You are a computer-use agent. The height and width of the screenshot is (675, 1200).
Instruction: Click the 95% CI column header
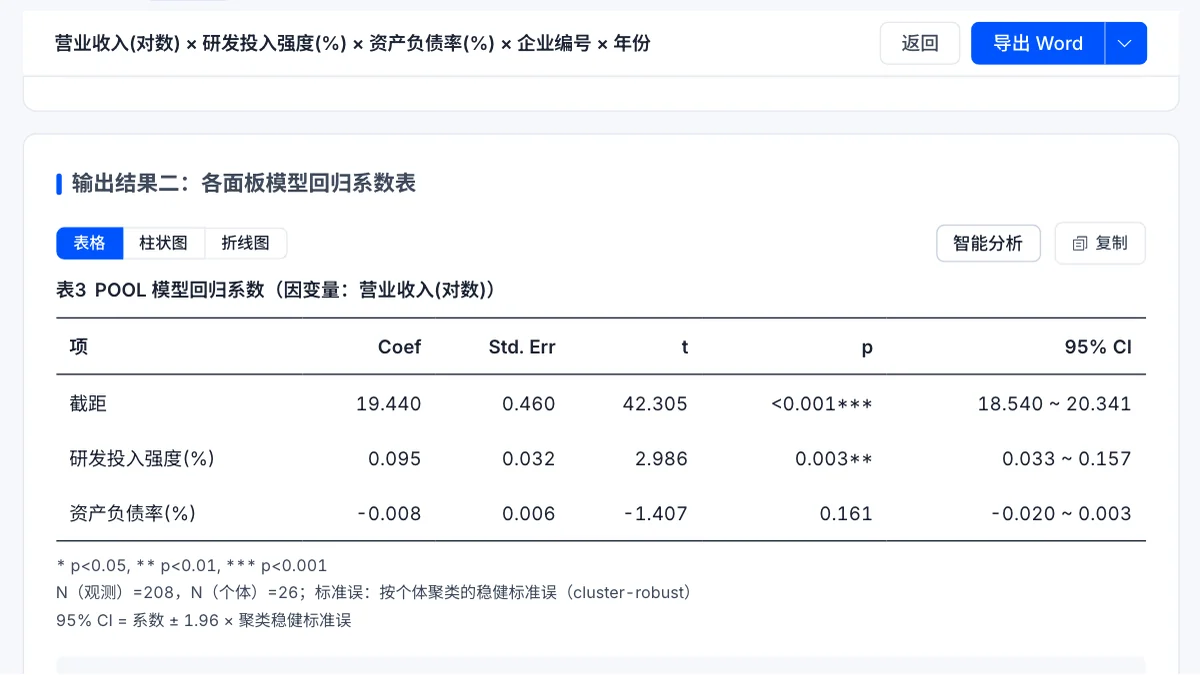tap(1098, 347)
